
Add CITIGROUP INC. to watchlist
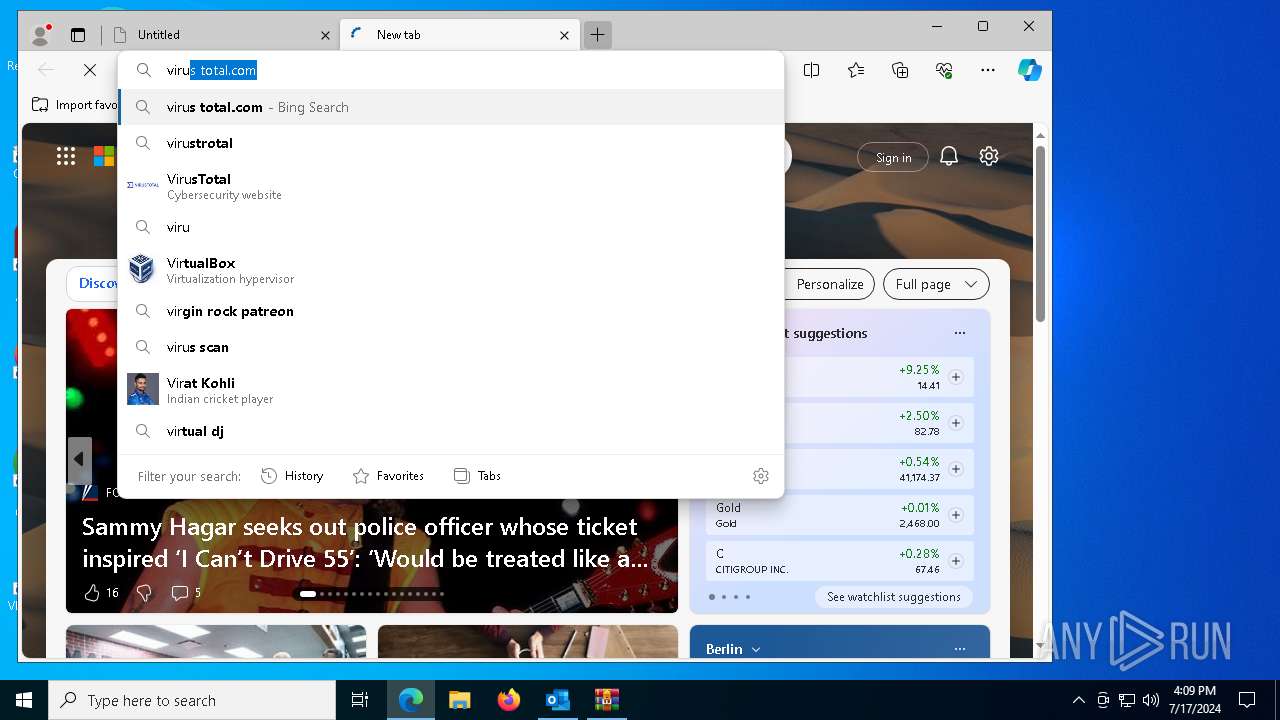tap(956, 561)
